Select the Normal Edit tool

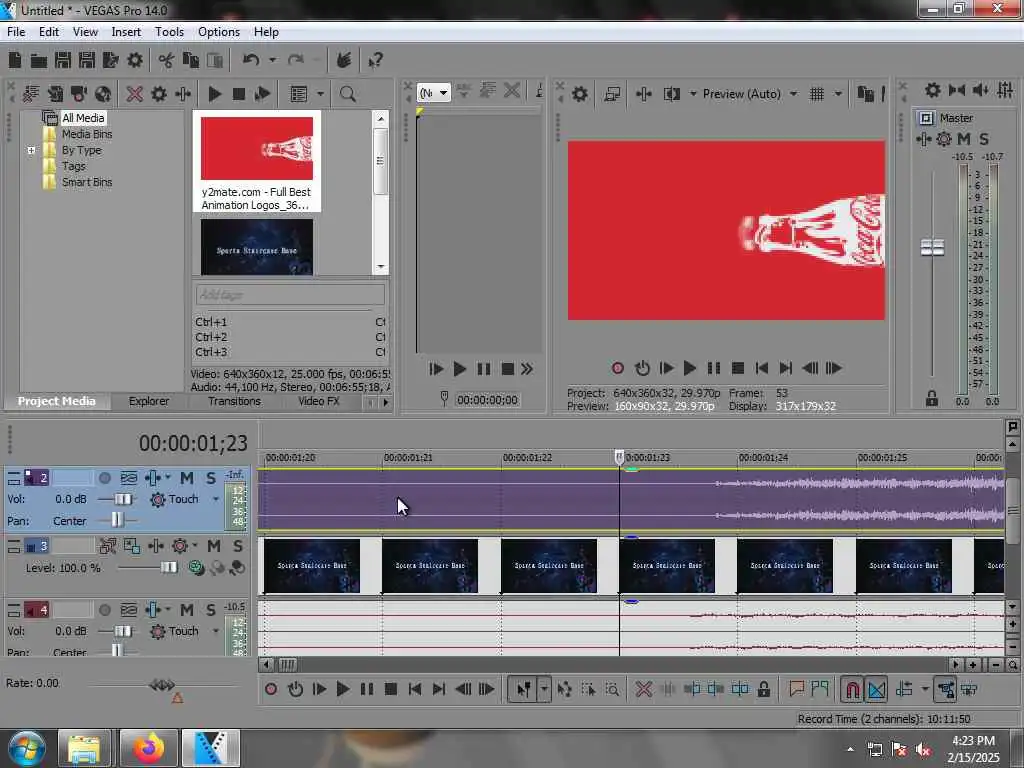pyautogui.click(x=524, y=689)
